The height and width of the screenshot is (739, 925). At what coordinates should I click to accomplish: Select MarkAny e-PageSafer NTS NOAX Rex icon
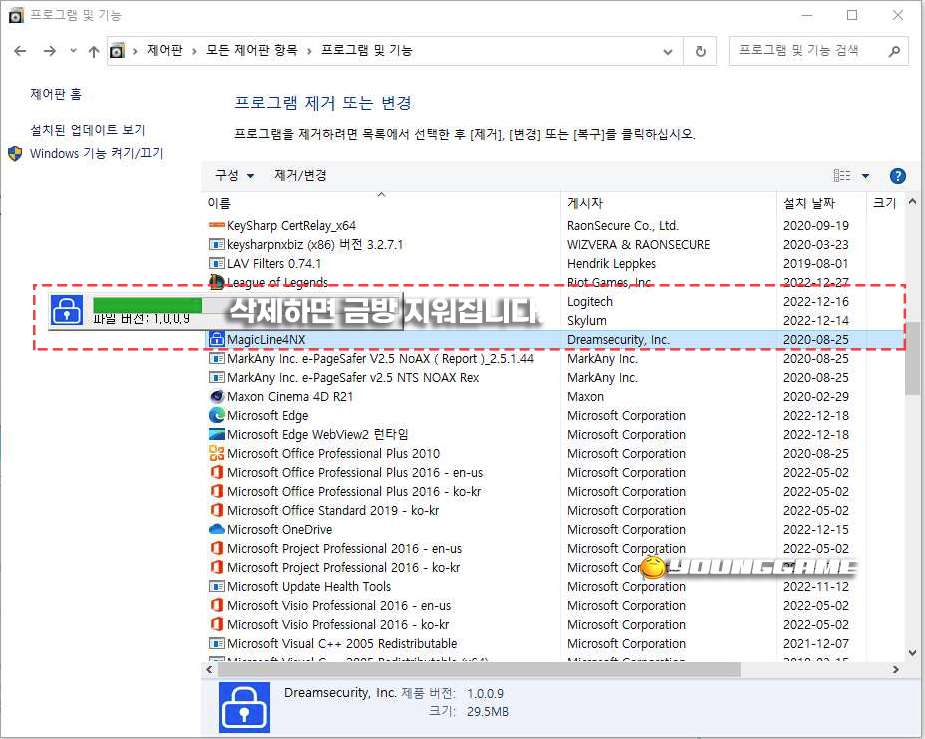pos(217,377)
